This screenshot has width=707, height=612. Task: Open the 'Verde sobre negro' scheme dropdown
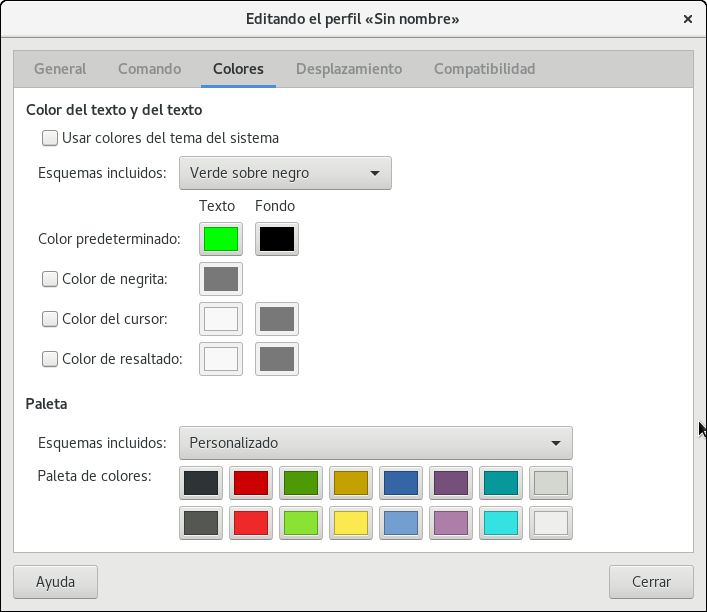tap(285, 173)
